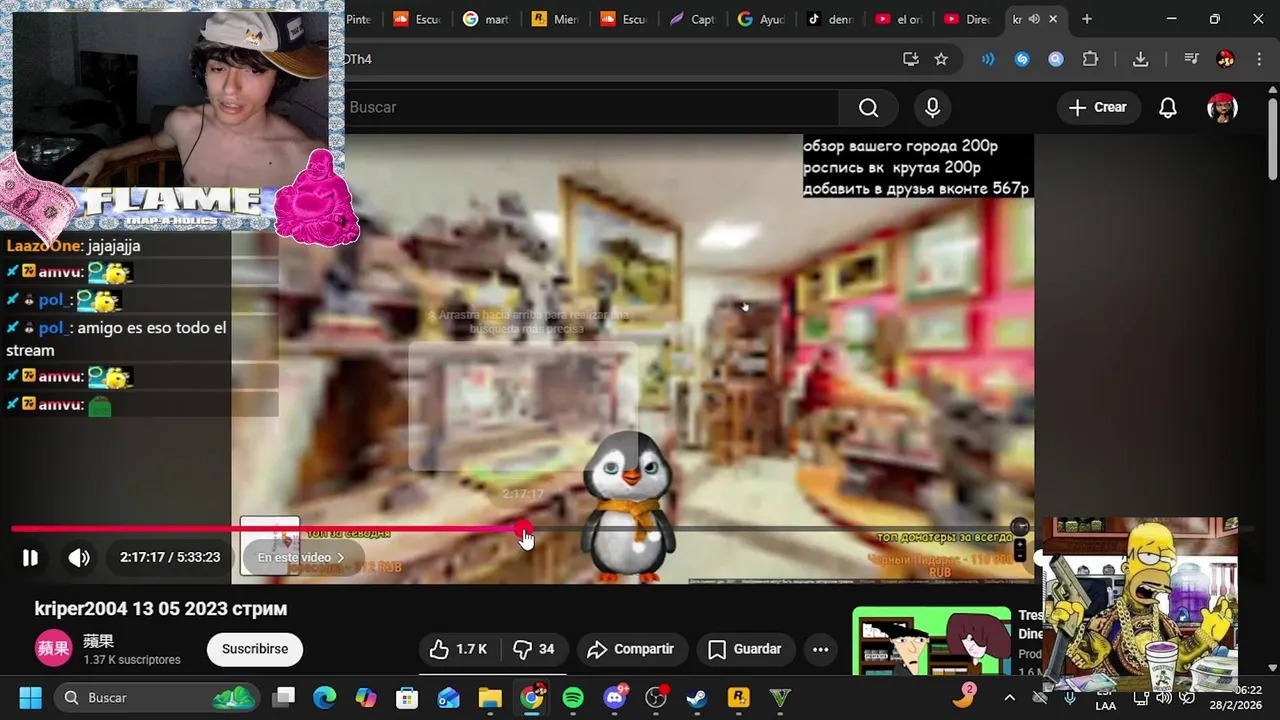Open the 蘋果 channel avatar
1280x720 pixels.
[x=53, y=649]
